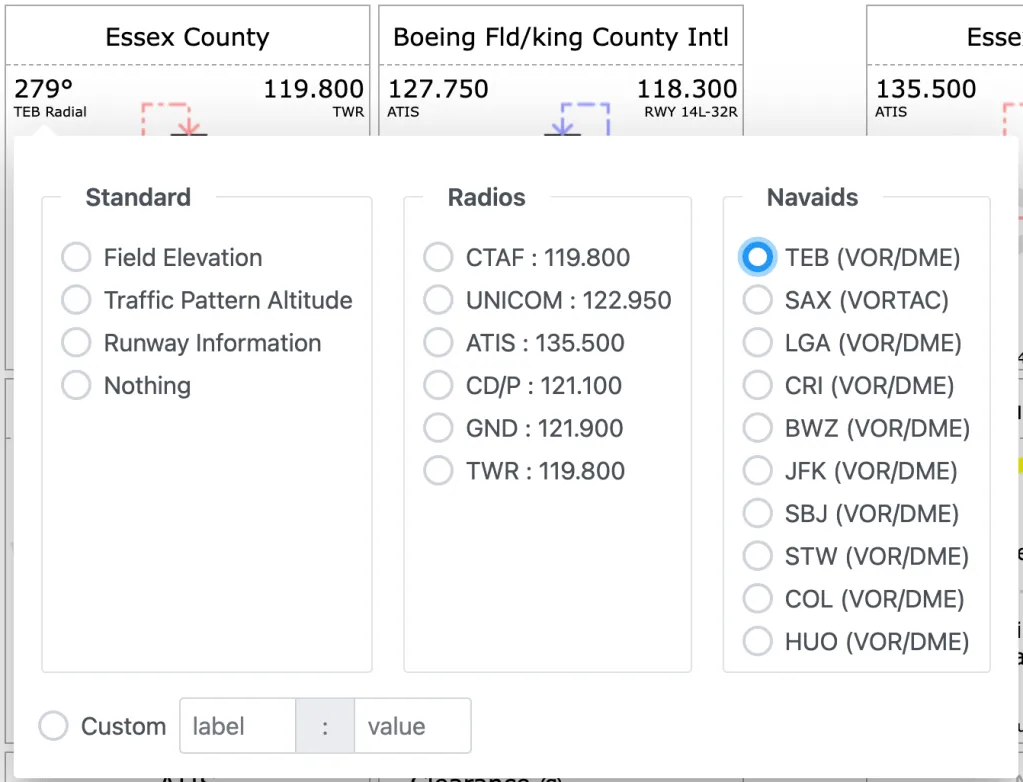Enable the Custom radio option
This screenshot has height=782, width=1023.
(53, 726)
